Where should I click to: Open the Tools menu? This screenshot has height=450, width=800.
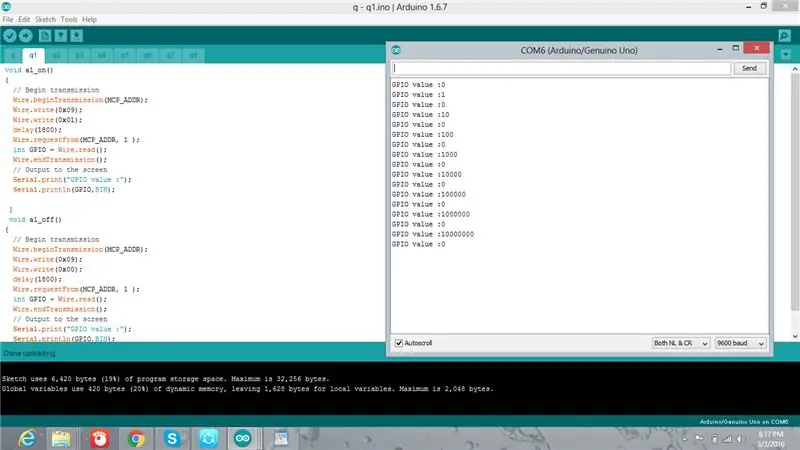pyautogui.click(x=69, y=19)
